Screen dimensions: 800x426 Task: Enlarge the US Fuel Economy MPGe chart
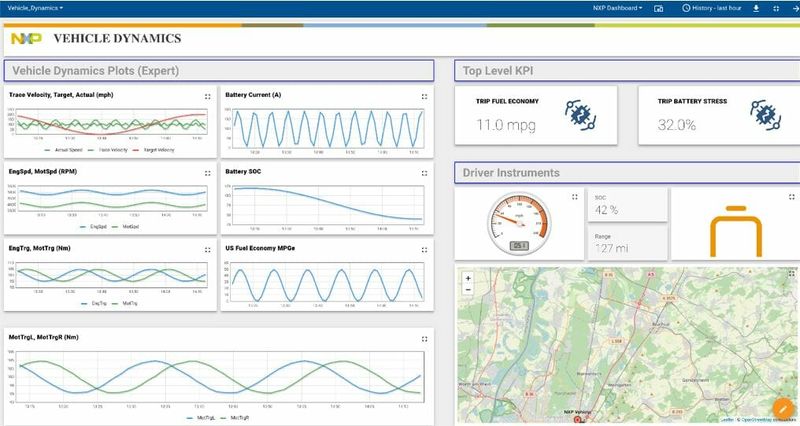point(425,247)
